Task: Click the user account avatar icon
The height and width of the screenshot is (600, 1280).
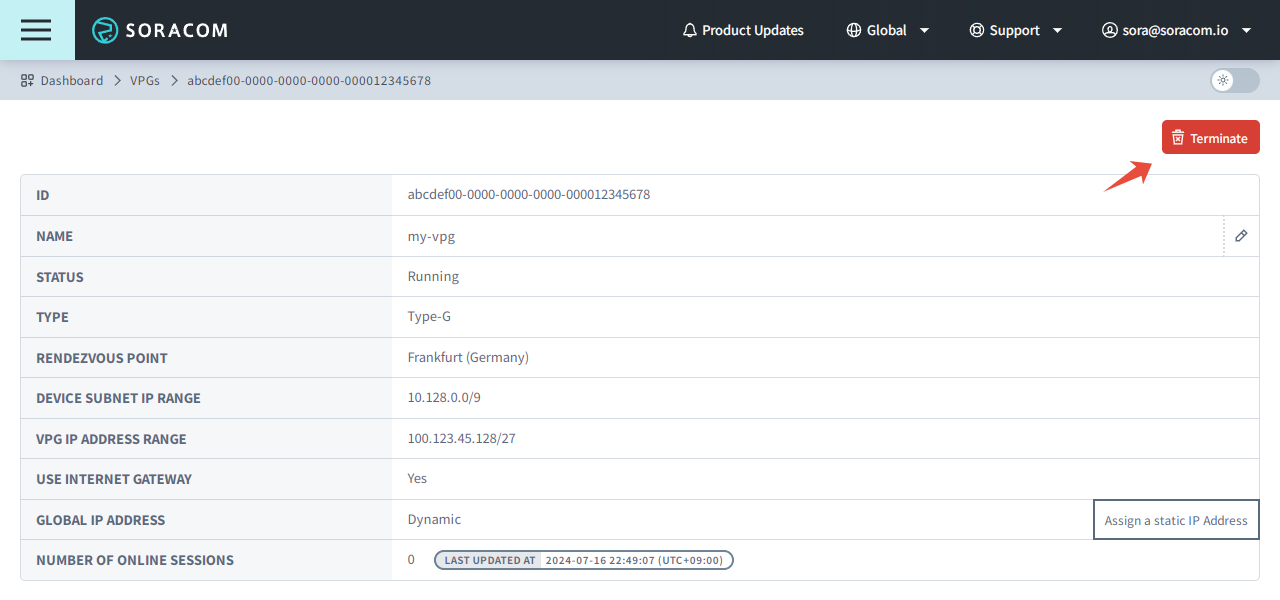Action: [x=1109, y=30]
